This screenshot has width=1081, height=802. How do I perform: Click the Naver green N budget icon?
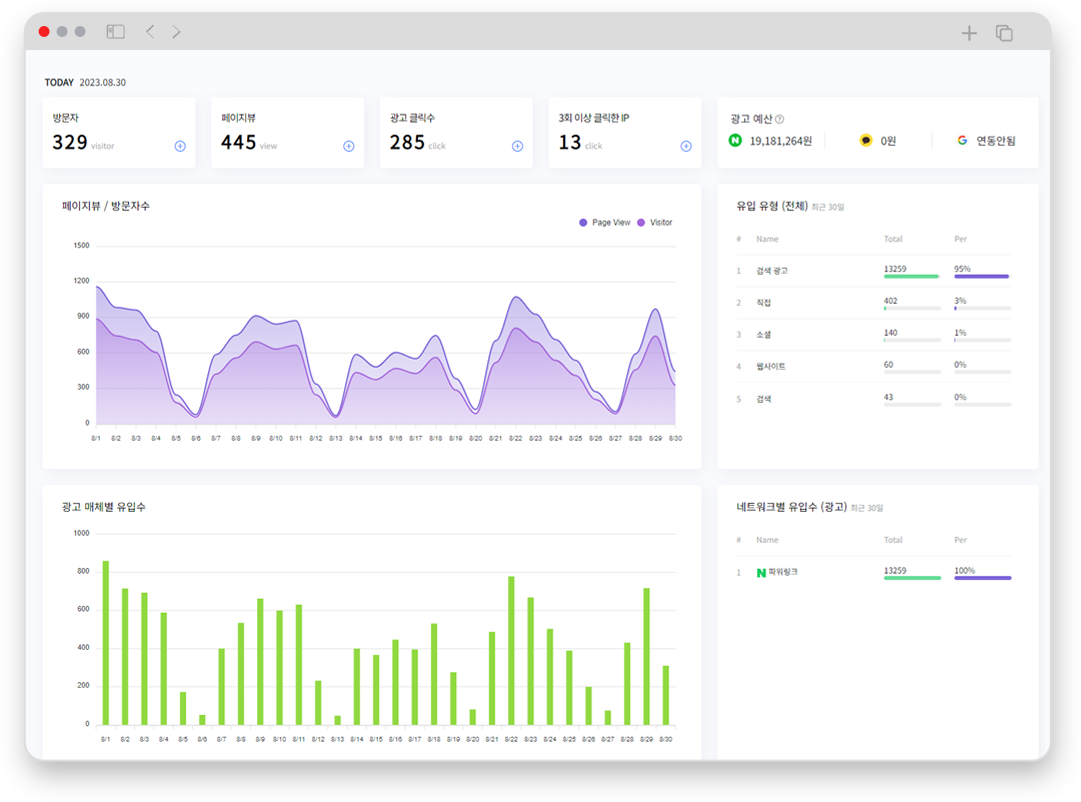pos(736,141)
